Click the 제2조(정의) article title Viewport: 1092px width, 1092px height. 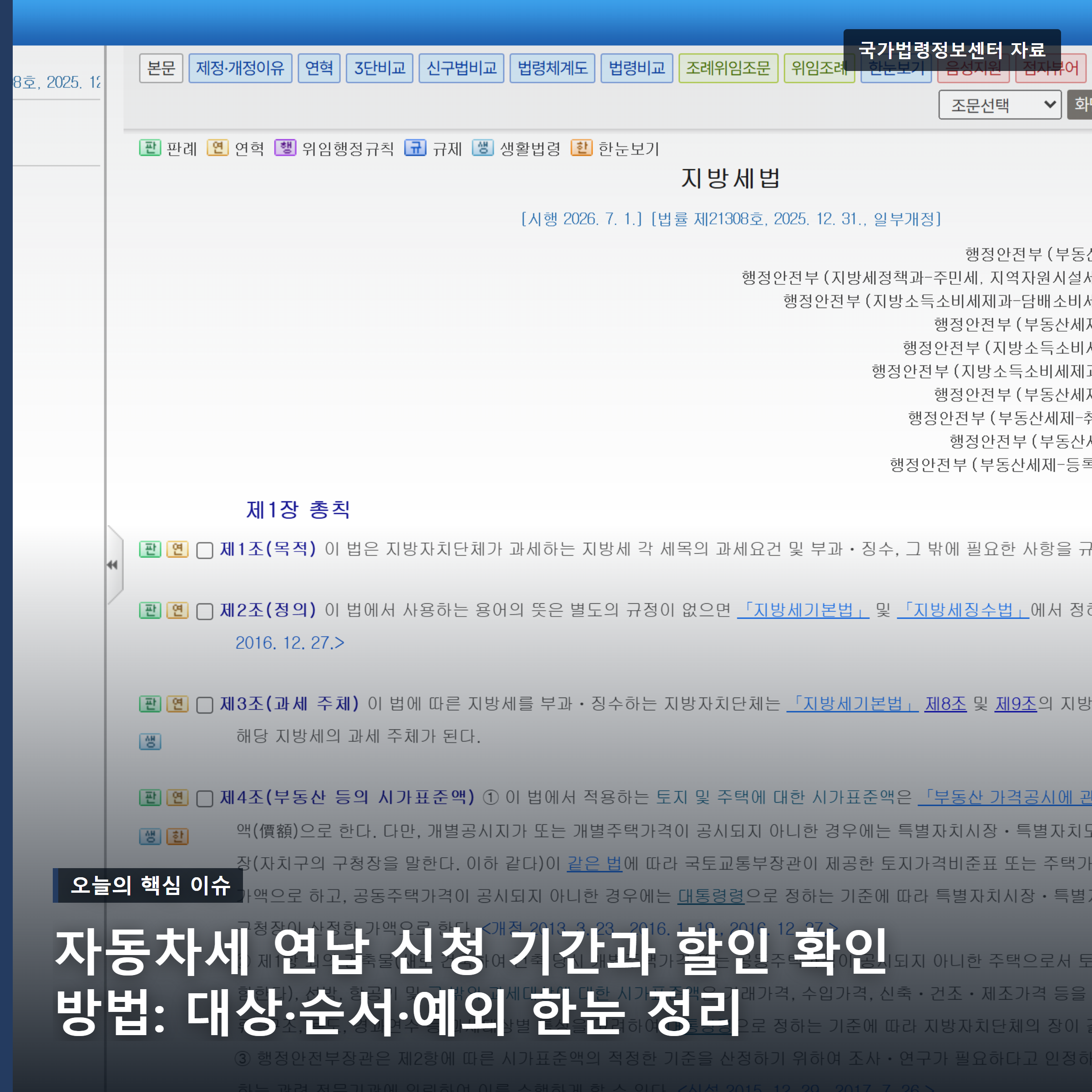coord(268,610)
